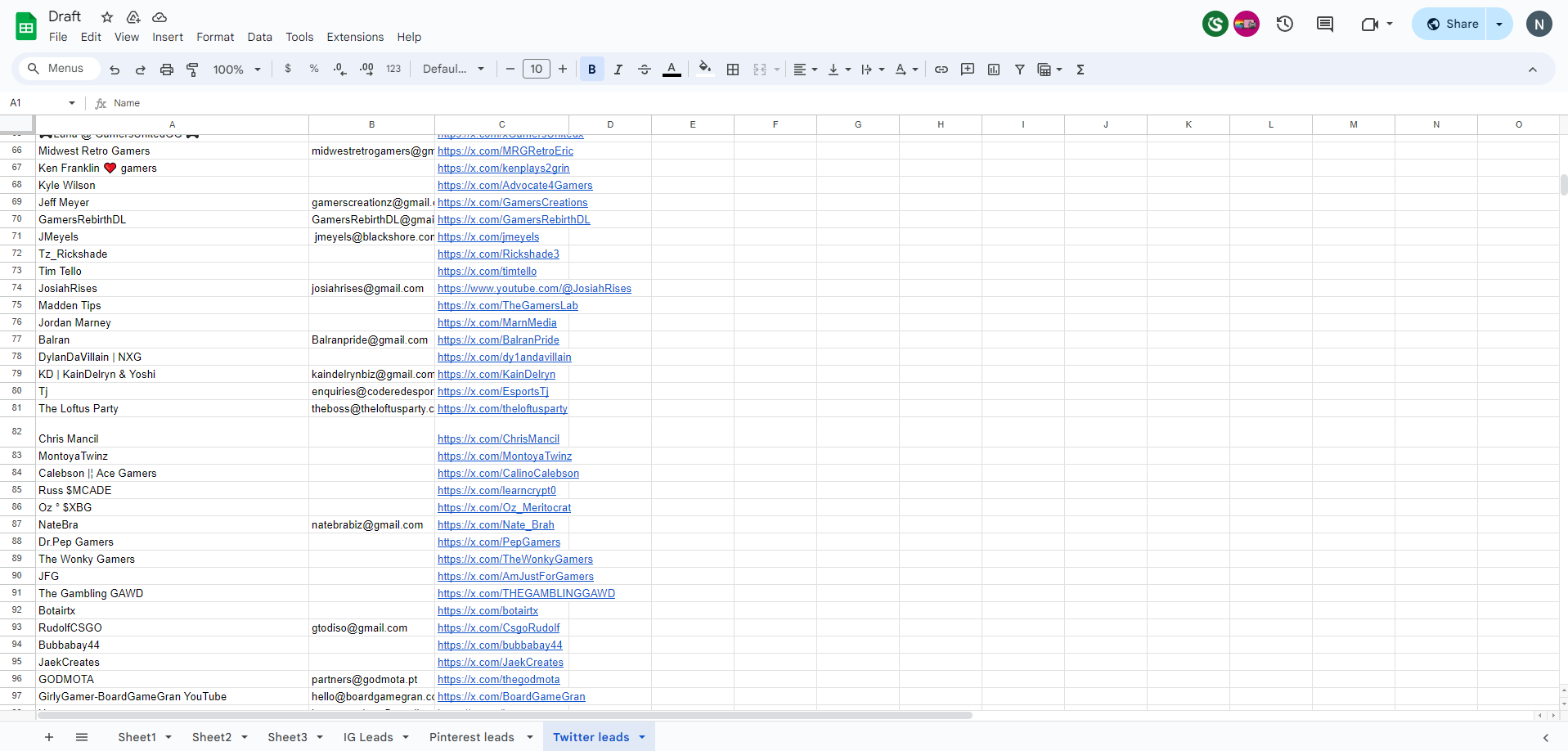Image resolution: width=1568 pixels, height=751 pixels.
Task: Click the functions sigma icon
Action: 1081,70
